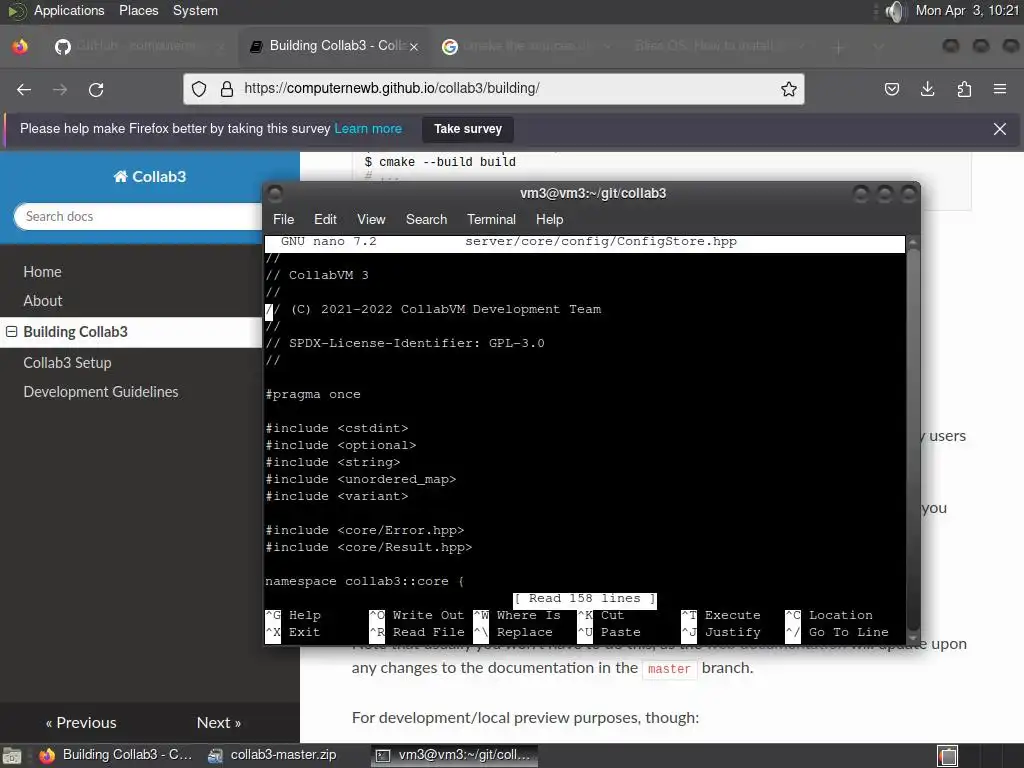Viewport: 1024px width, 768px height.
Task: Click the Take survey button
Action: coord(468,129)
